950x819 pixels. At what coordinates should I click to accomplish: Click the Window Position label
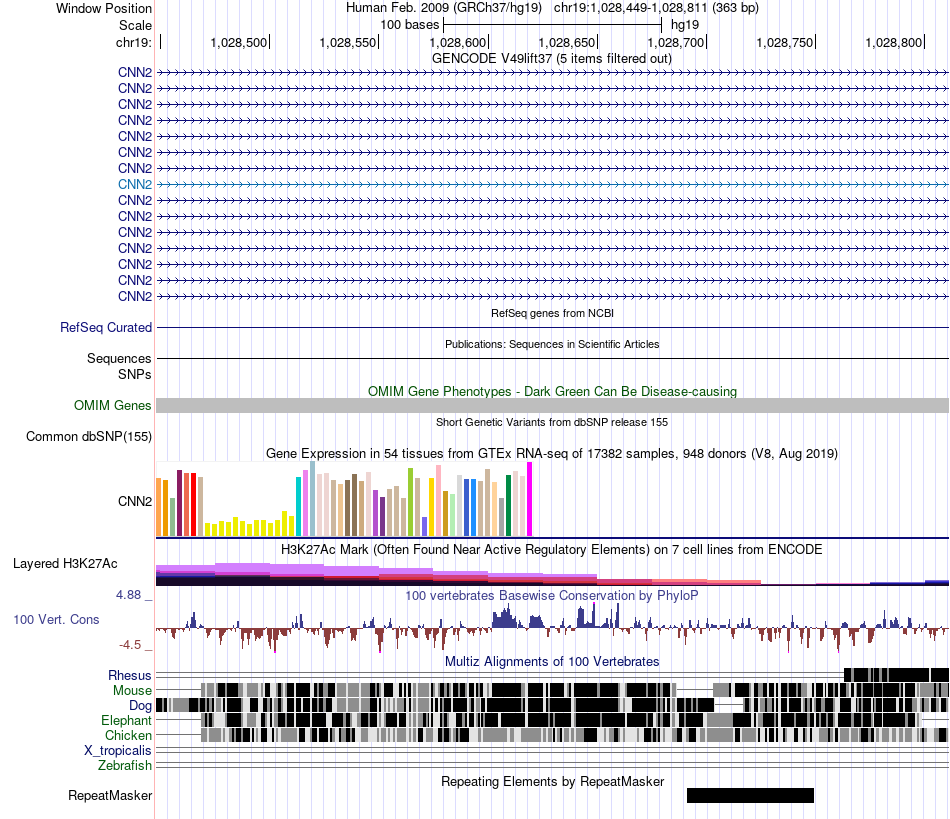[104, 8]
